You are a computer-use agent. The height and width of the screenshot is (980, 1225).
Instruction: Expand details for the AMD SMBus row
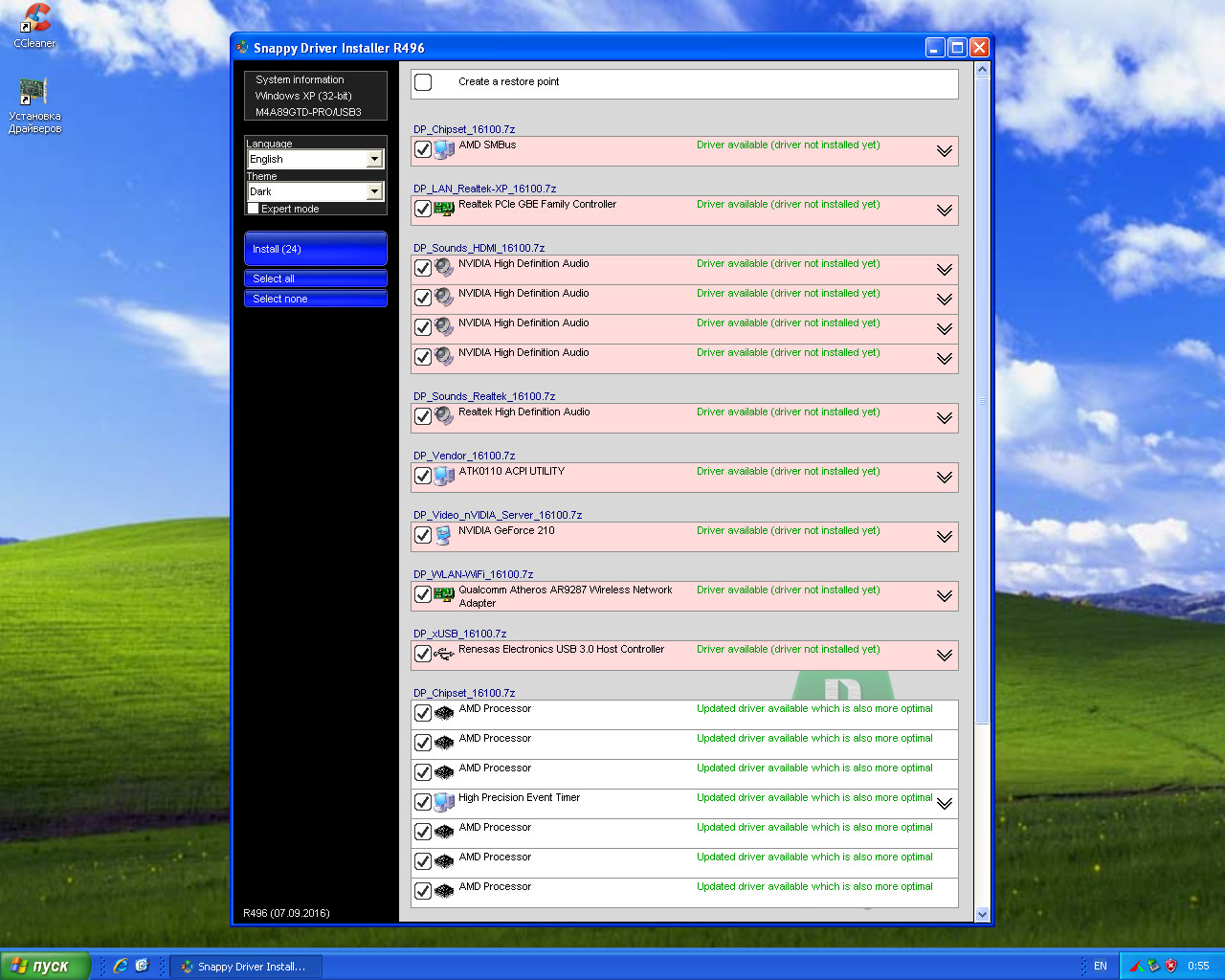click(x=945, y=151)
